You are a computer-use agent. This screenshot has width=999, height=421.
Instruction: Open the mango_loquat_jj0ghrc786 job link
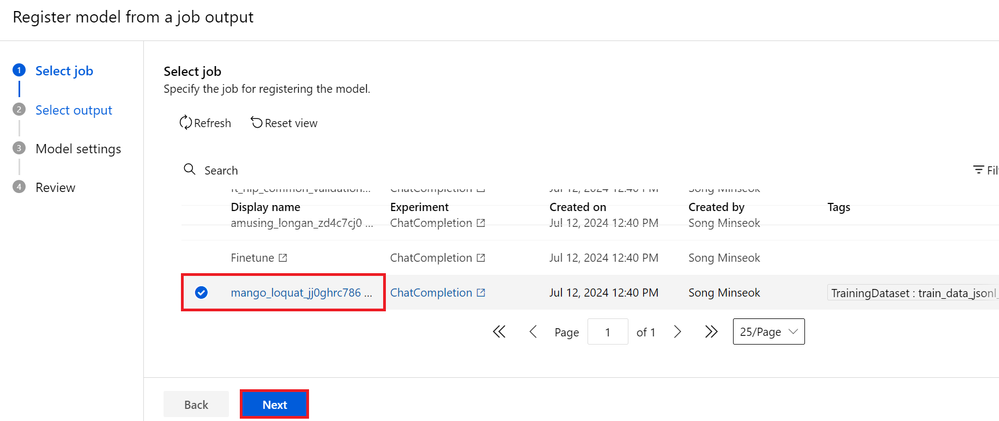click(301, 293)
